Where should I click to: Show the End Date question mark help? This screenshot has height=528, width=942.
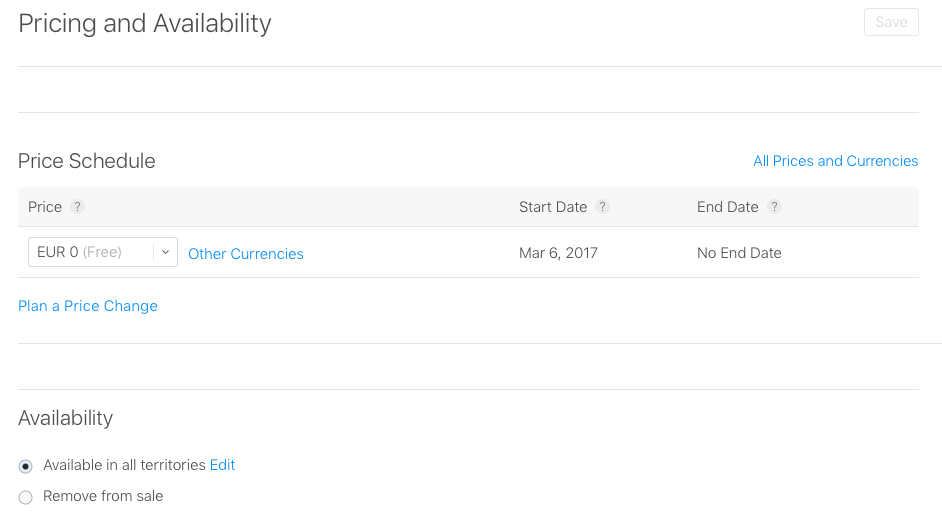pos(774,207)
